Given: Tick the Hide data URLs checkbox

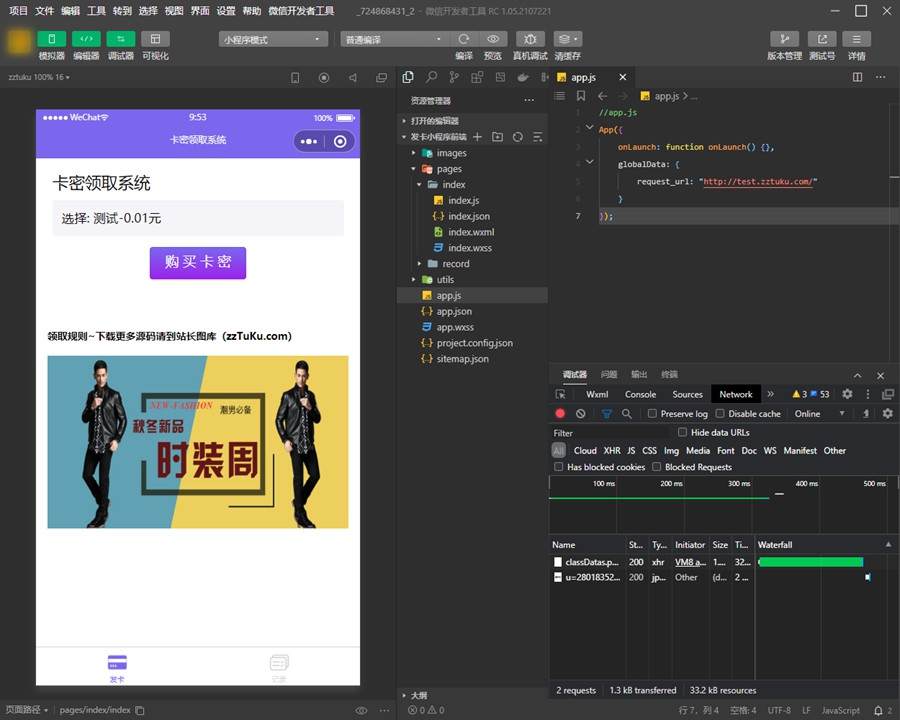Looking at the screenshot, I should (x=683, y=432).
